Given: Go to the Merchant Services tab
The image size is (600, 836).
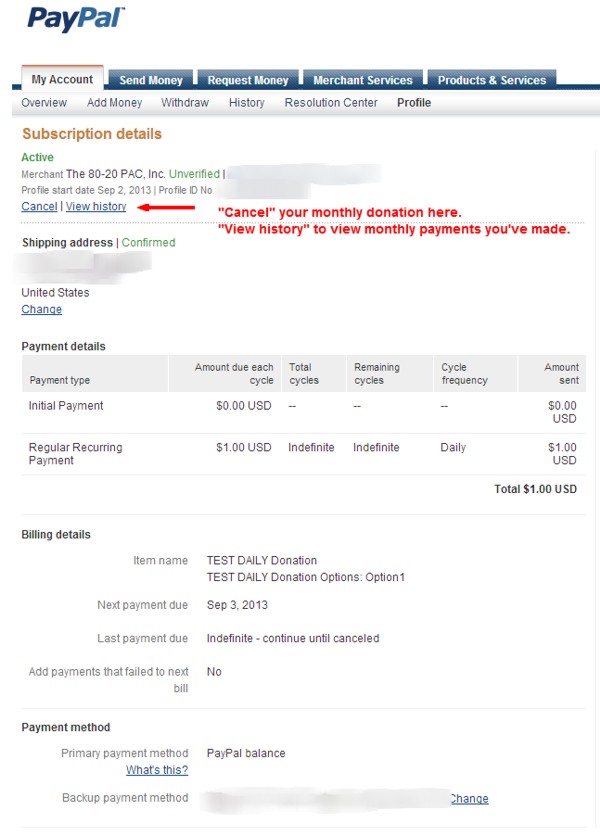Looking at the screenshot, I should coord(363,80).
